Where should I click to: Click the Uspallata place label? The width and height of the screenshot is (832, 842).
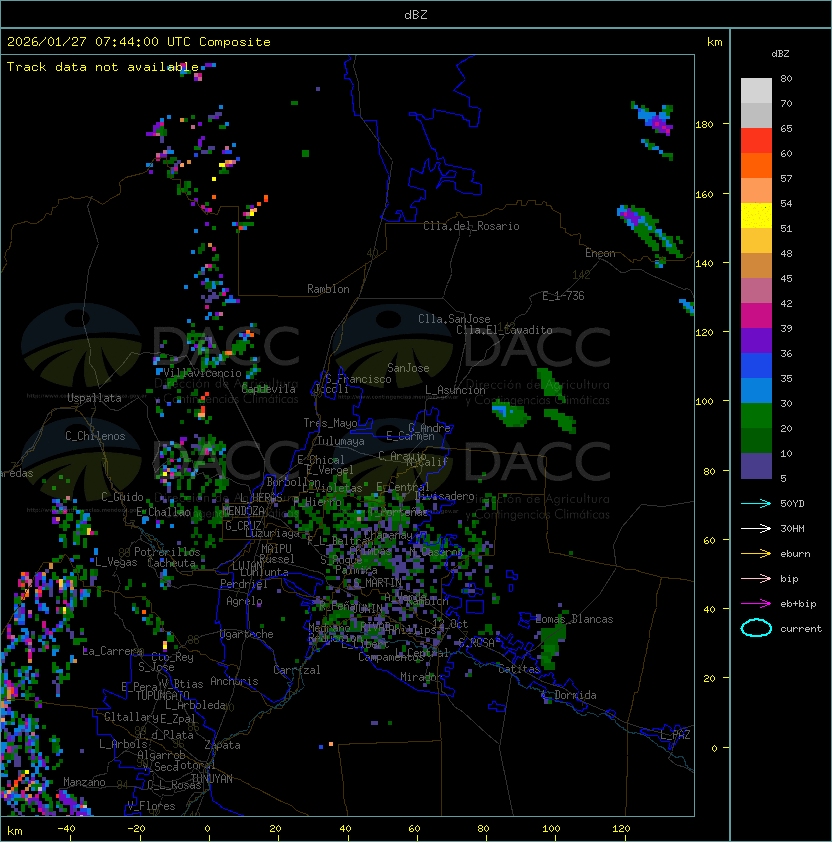(x=94, y=398)
